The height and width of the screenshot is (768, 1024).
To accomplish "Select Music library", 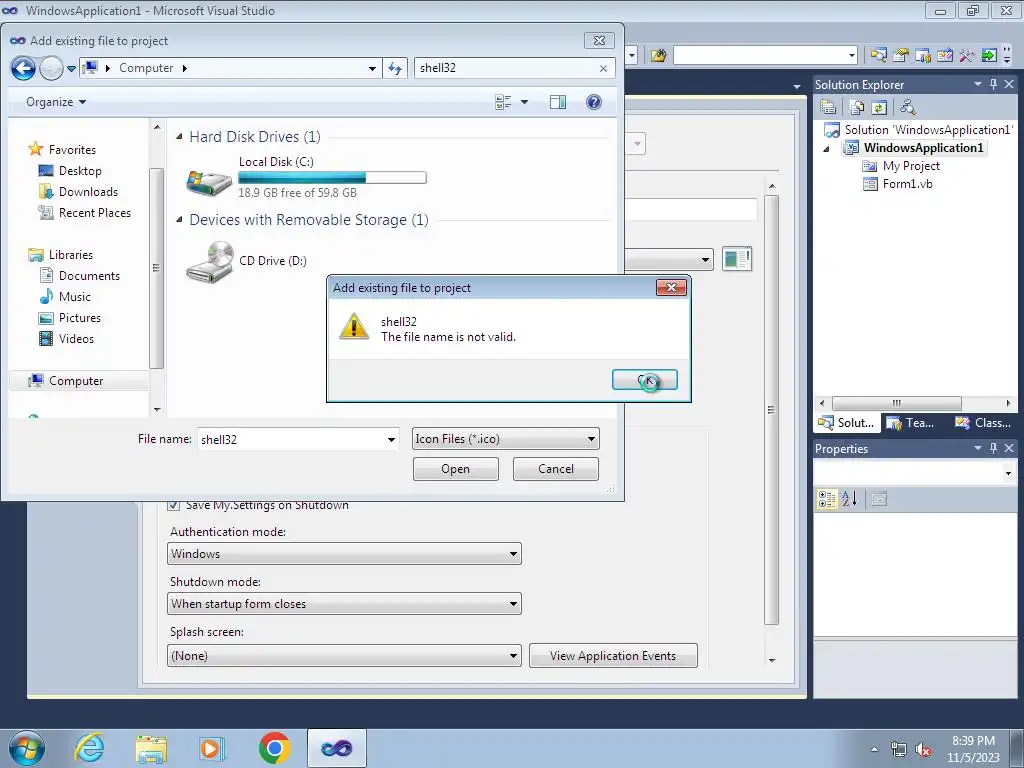I will 65,296.
